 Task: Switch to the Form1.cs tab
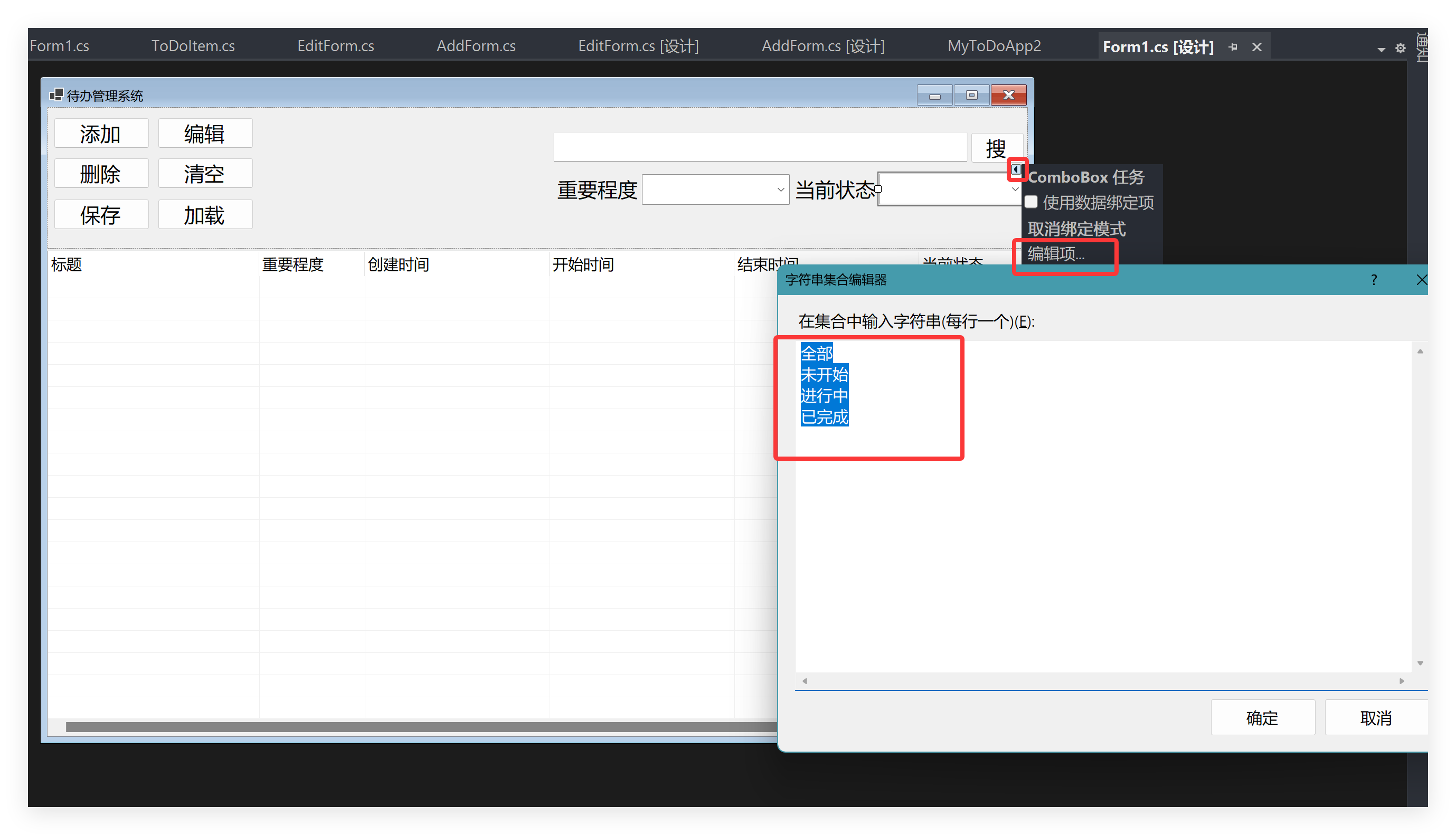pyautogui.click(x=60, y=46)
